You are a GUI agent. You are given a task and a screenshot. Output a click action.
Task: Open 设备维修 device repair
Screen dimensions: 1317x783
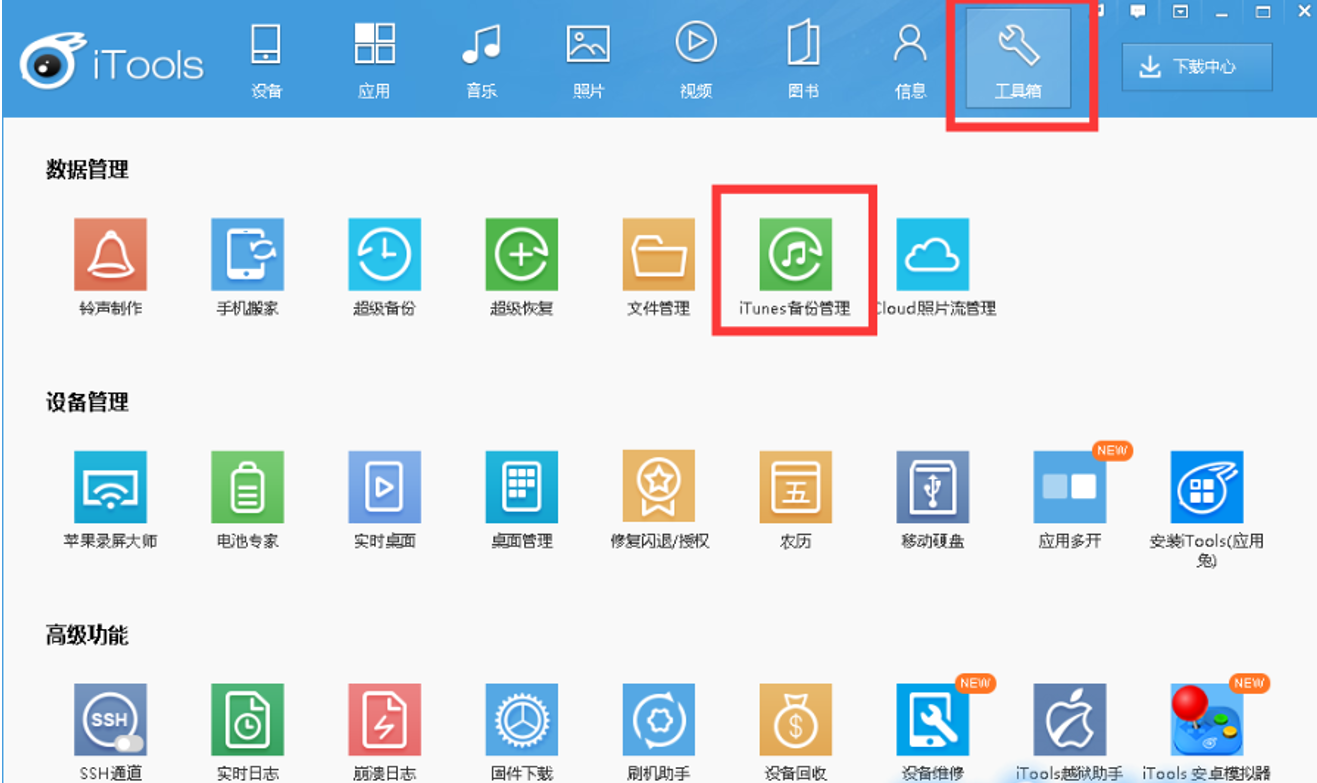[x=932, y=720]
